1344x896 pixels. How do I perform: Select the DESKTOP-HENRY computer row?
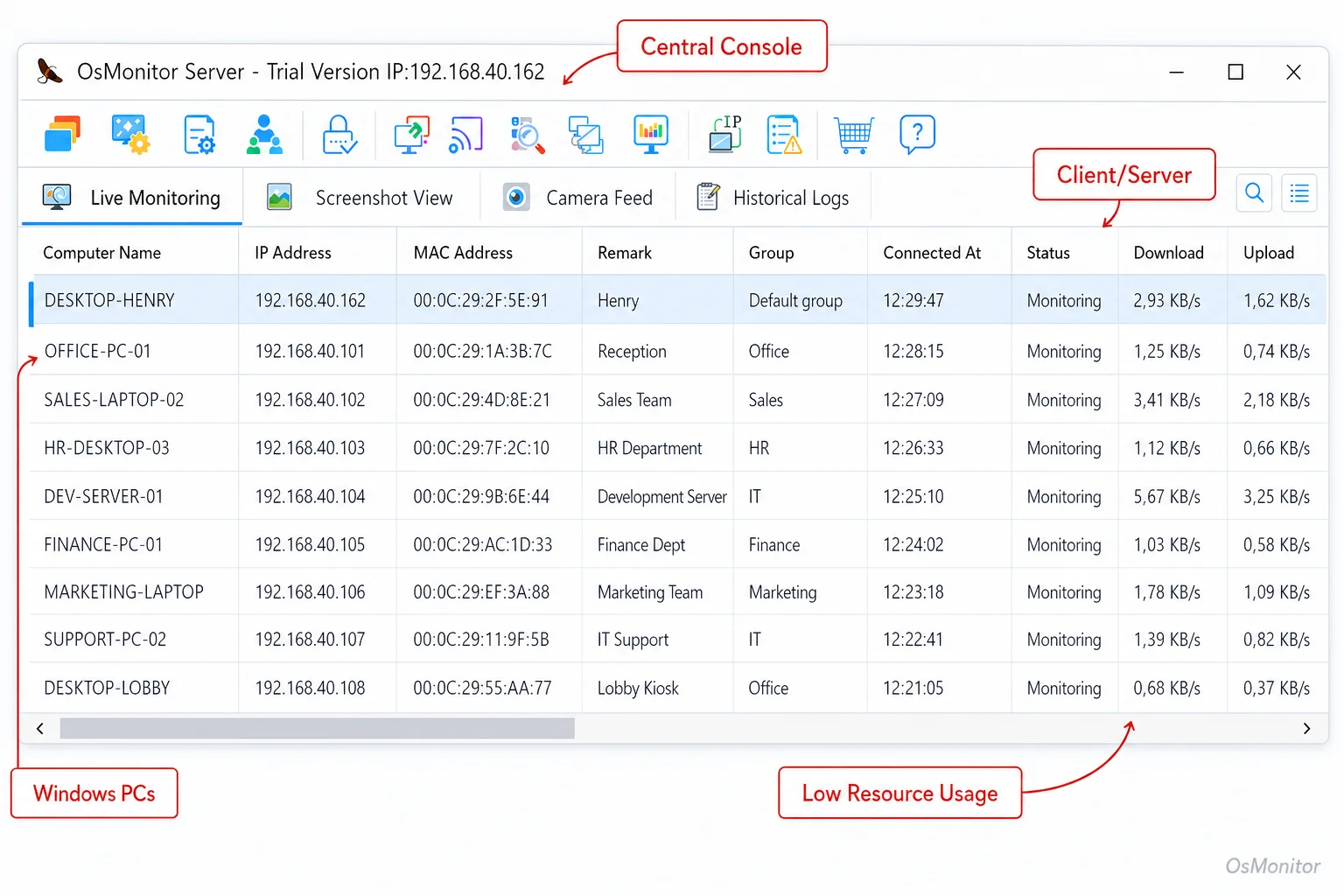pyautogui.click(x=677, y=300)
